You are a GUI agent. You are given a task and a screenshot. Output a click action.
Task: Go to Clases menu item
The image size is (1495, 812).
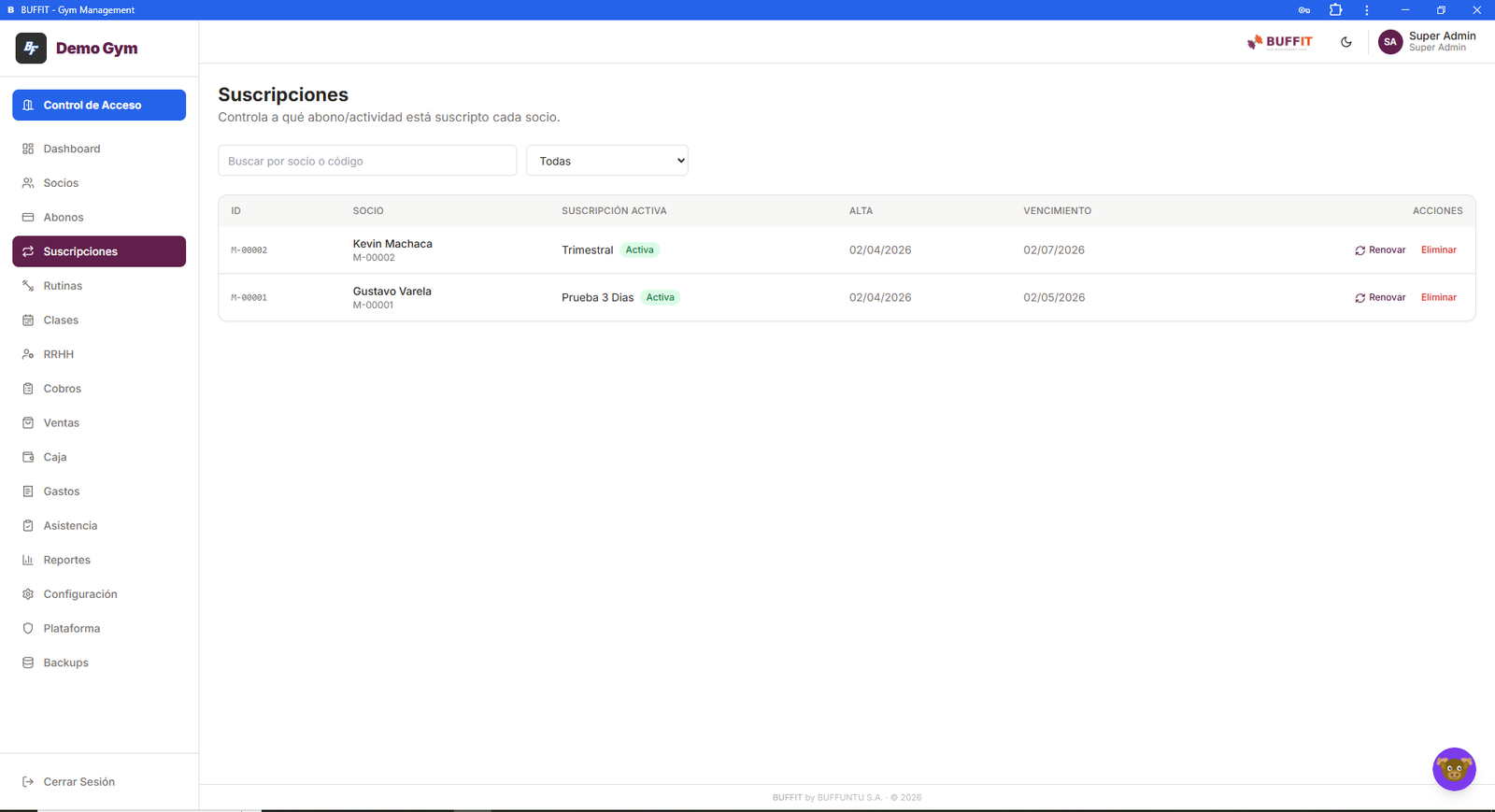[x=99, y=320]
